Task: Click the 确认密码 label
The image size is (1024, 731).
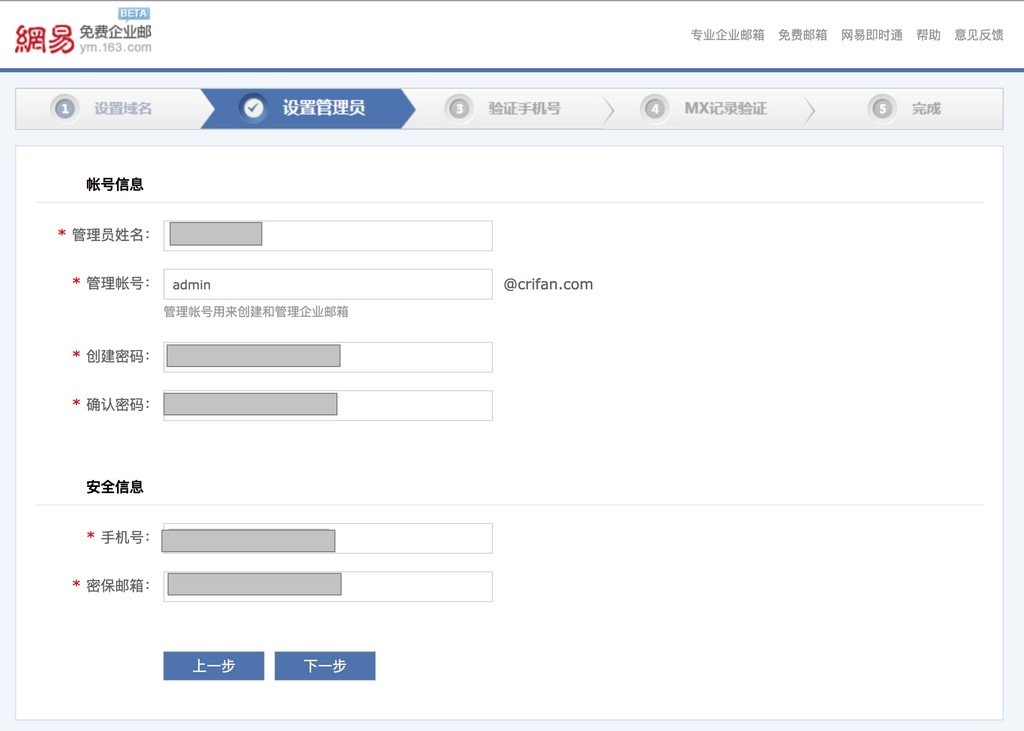Action: point(118,404)
